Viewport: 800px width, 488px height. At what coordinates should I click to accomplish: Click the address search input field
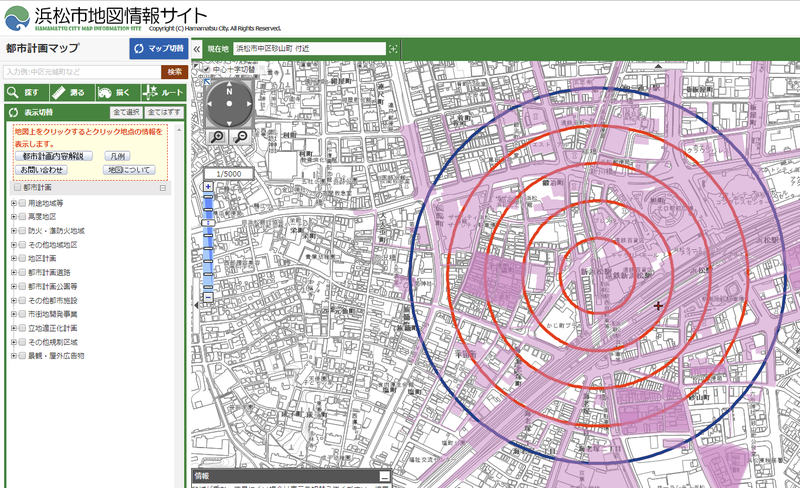81,72
